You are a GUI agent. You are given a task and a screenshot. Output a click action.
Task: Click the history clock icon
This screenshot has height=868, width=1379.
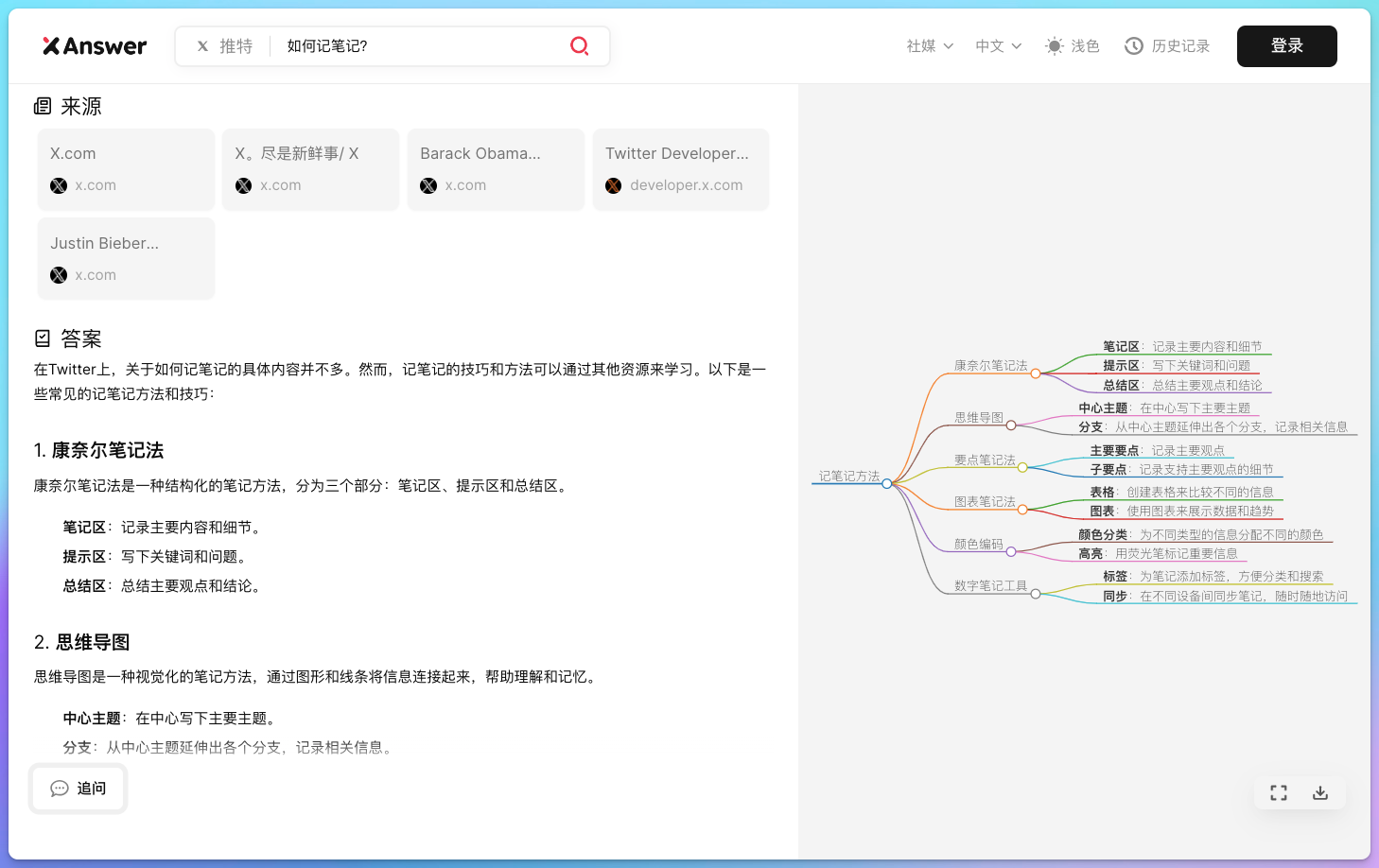pos(1133,46)
